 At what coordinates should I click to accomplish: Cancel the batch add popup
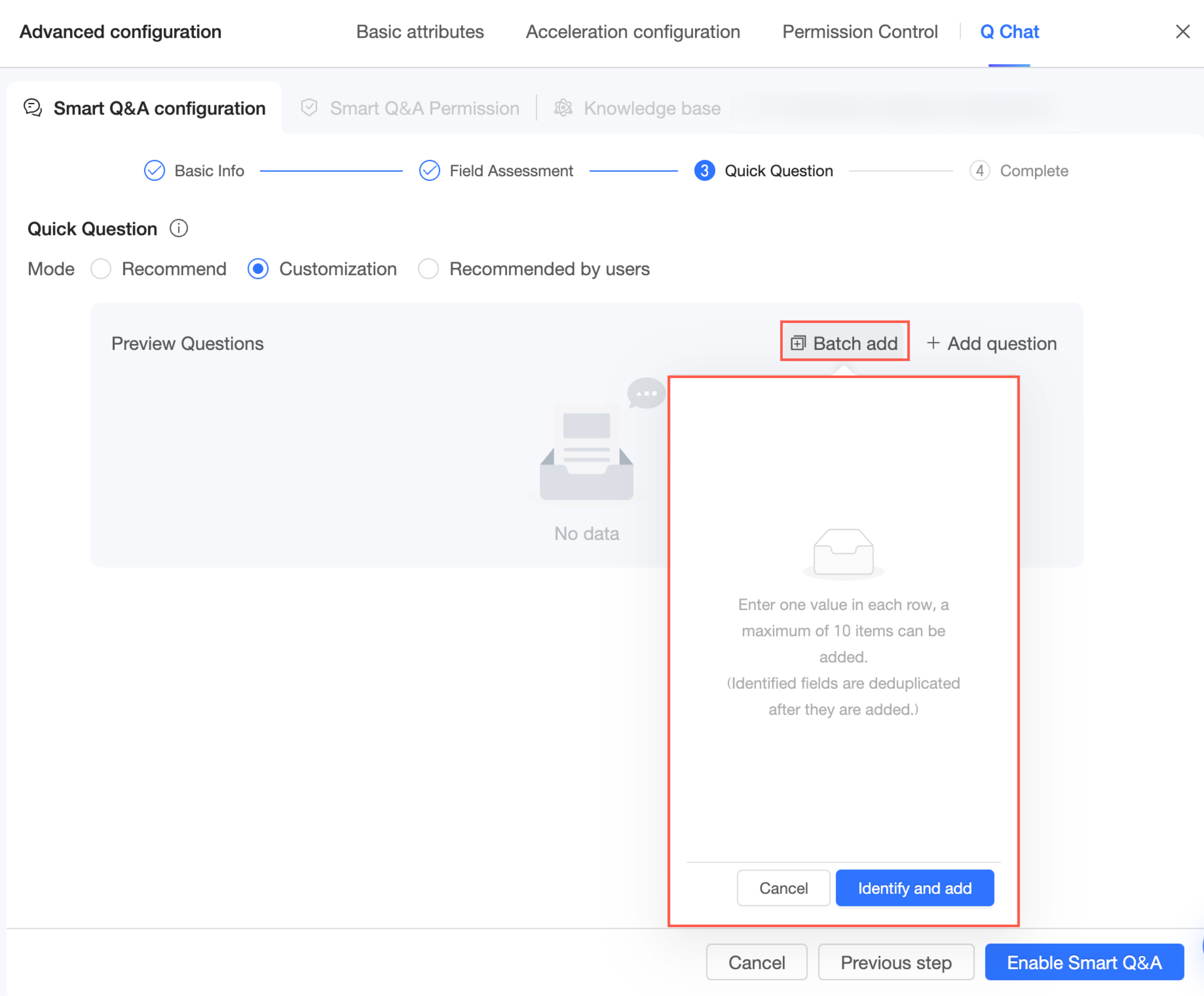(782, 888)
